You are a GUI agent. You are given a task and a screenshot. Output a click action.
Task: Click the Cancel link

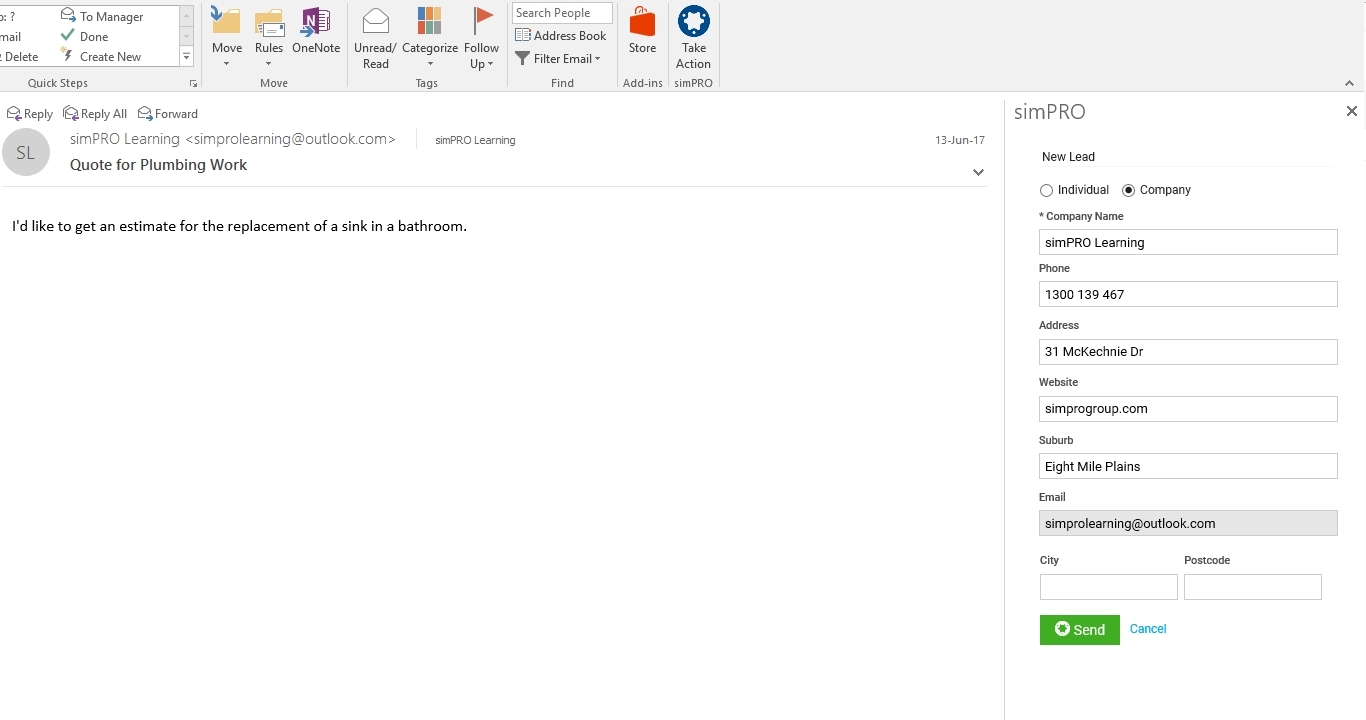1148,629
